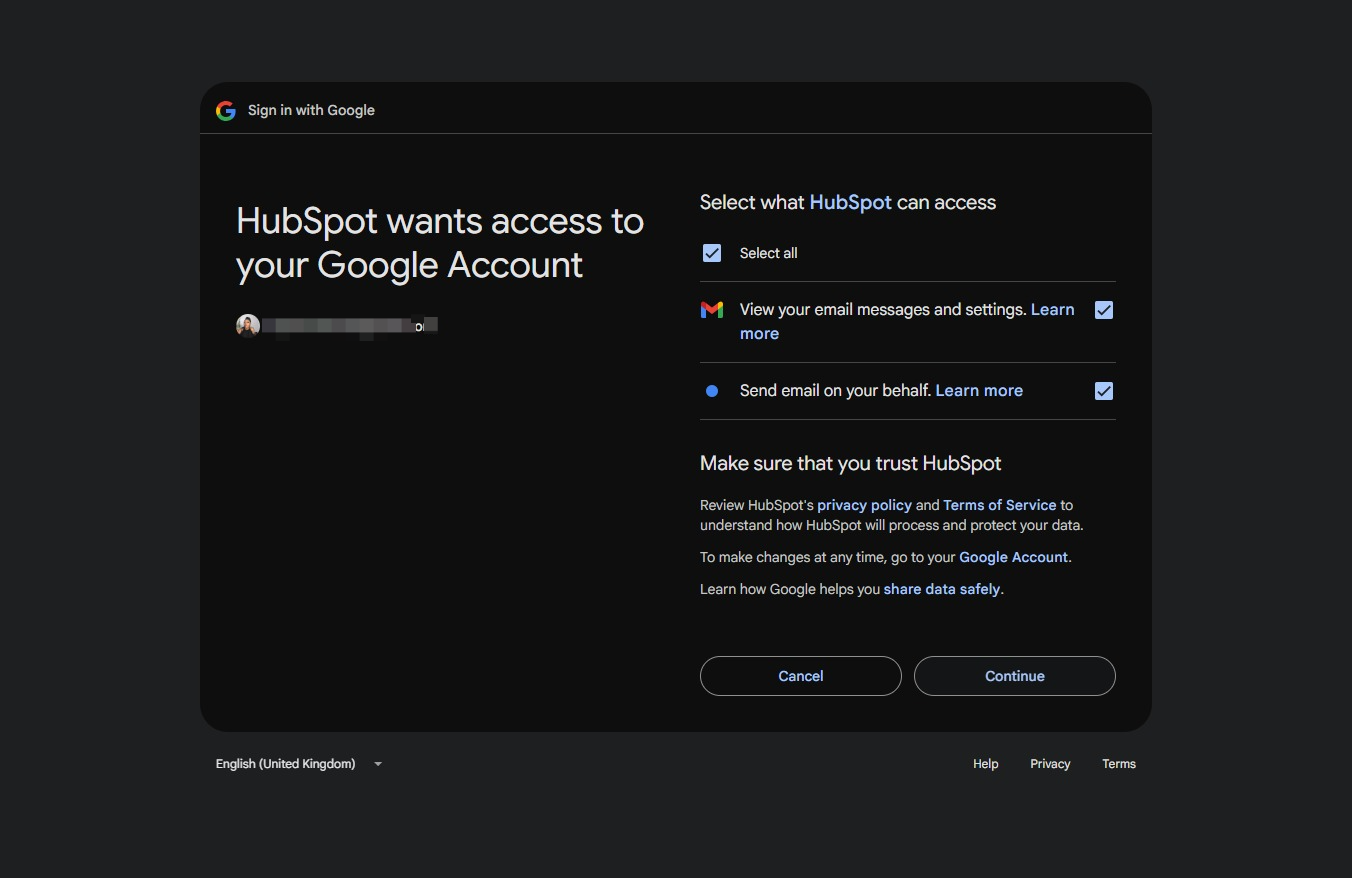The width and height of the screenshot is (1352, 878).
Task: Open the Terms footer link
Action: (x=1119, y=764)
